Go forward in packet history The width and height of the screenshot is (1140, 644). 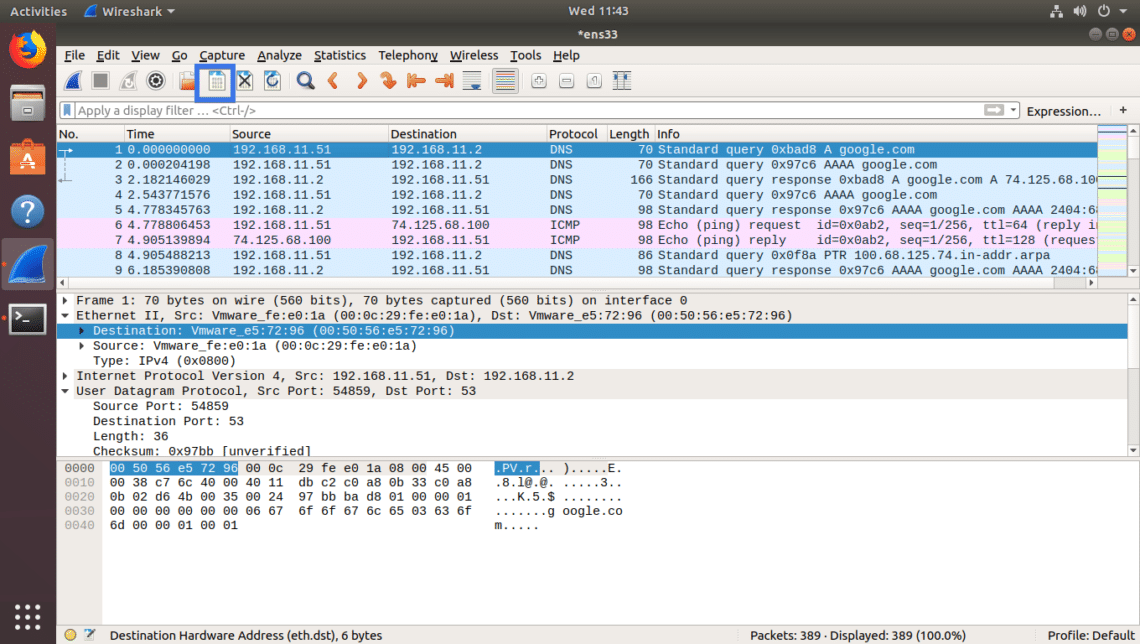(361, 81)
